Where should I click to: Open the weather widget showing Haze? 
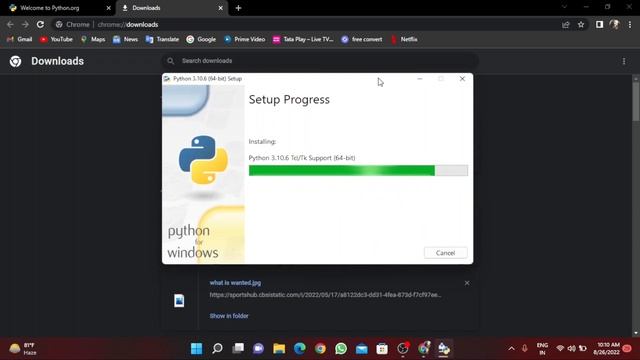[24, 349]
